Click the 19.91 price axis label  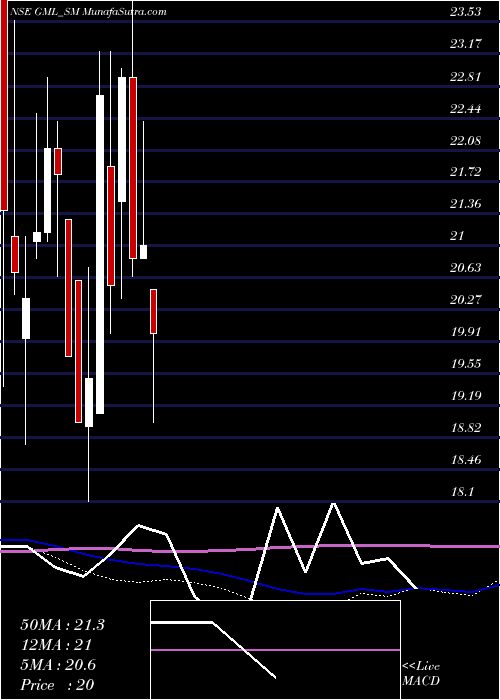click(x=466, y=332)
